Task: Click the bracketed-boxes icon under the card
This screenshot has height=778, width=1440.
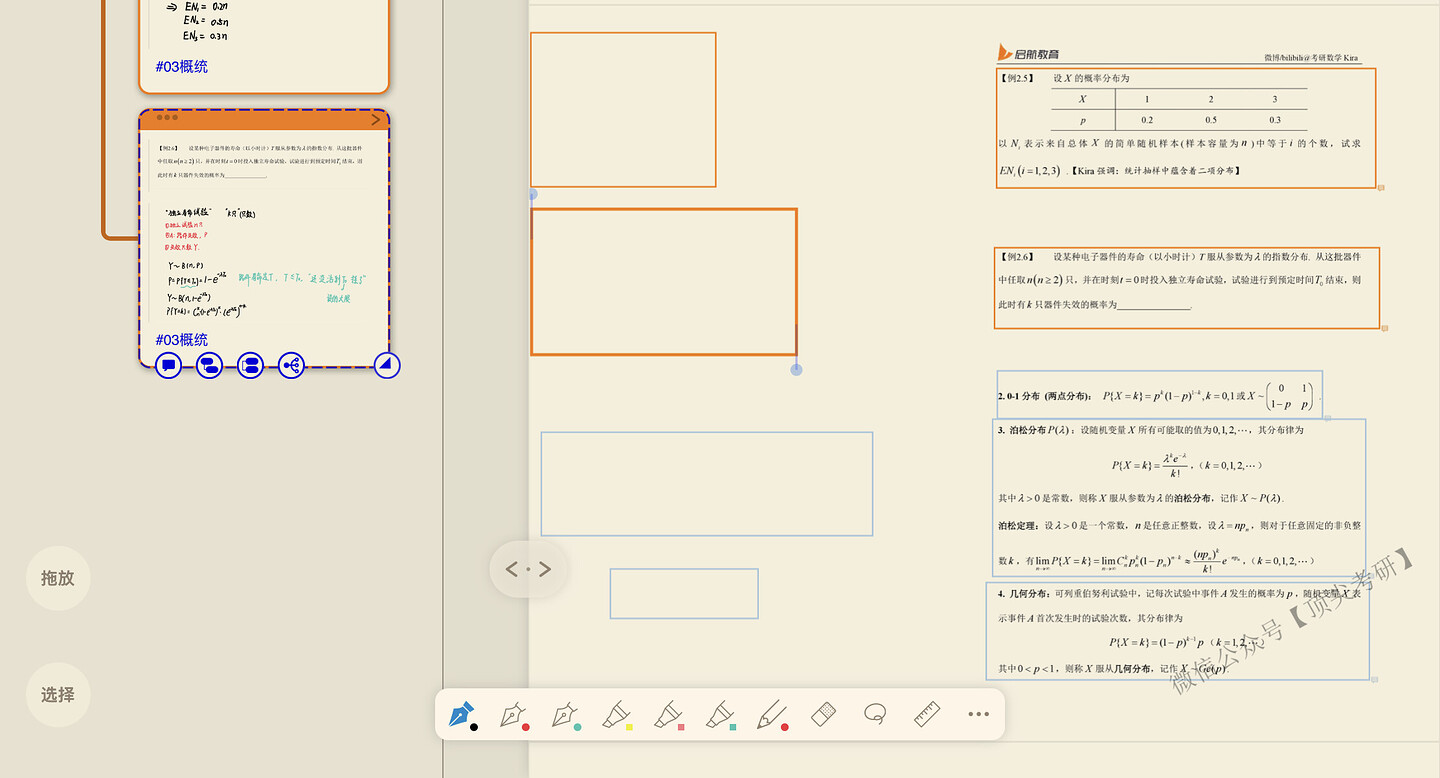Action: click(x=250, y=365)
